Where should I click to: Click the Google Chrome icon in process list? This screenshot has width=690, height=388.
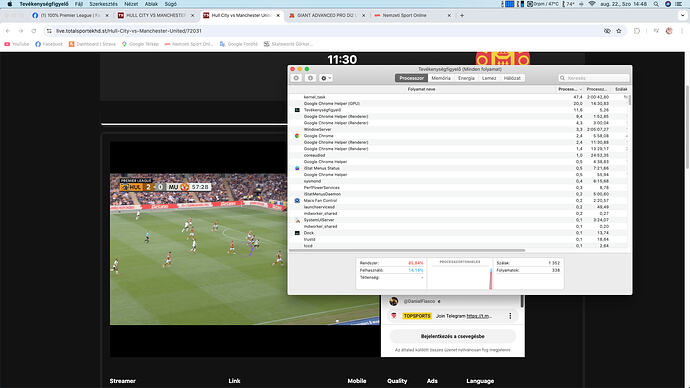(297, 136)
